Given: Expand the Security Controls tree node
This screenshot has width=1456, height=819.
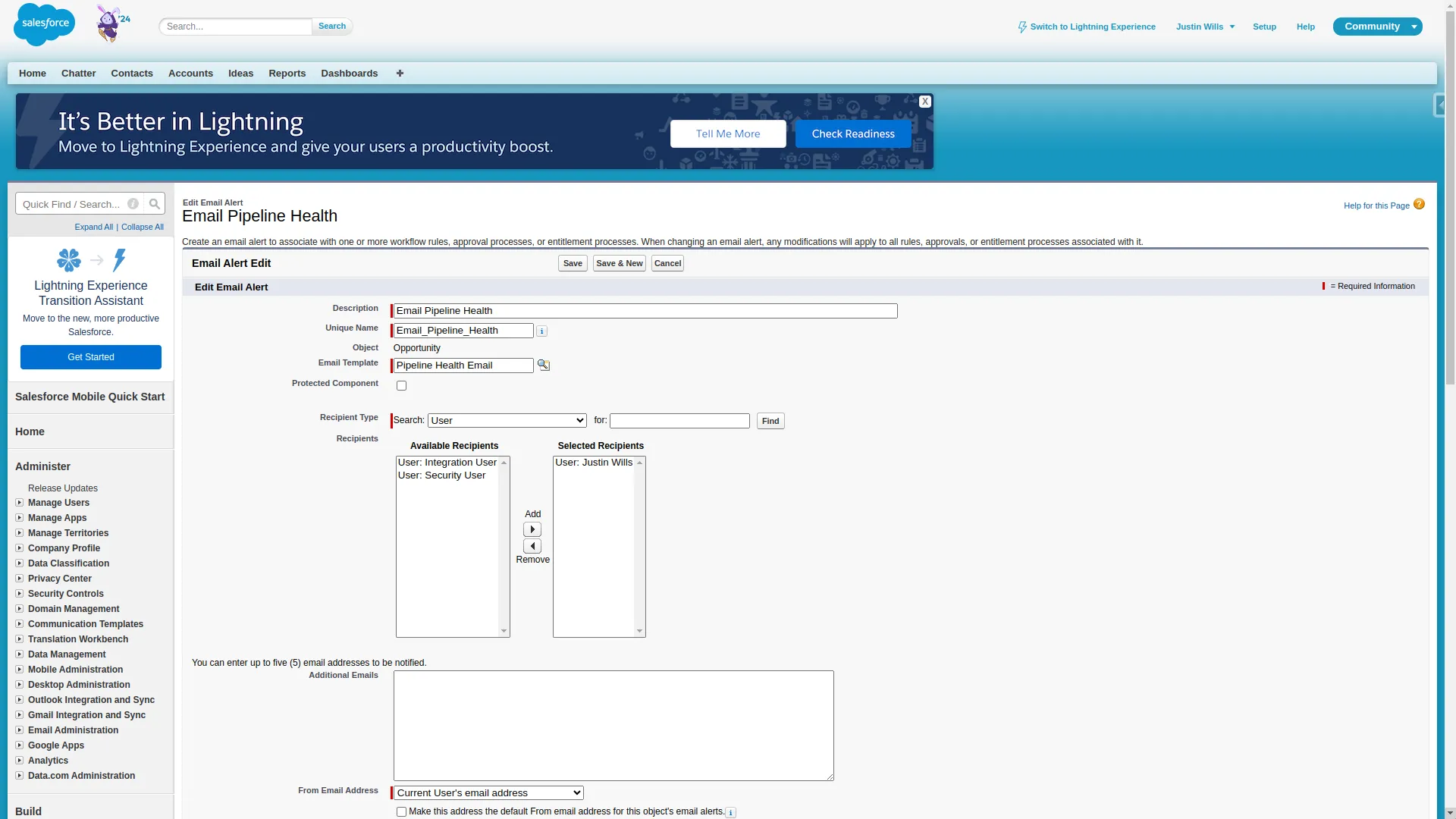Looking at the screenshot, I should point(19,594).
